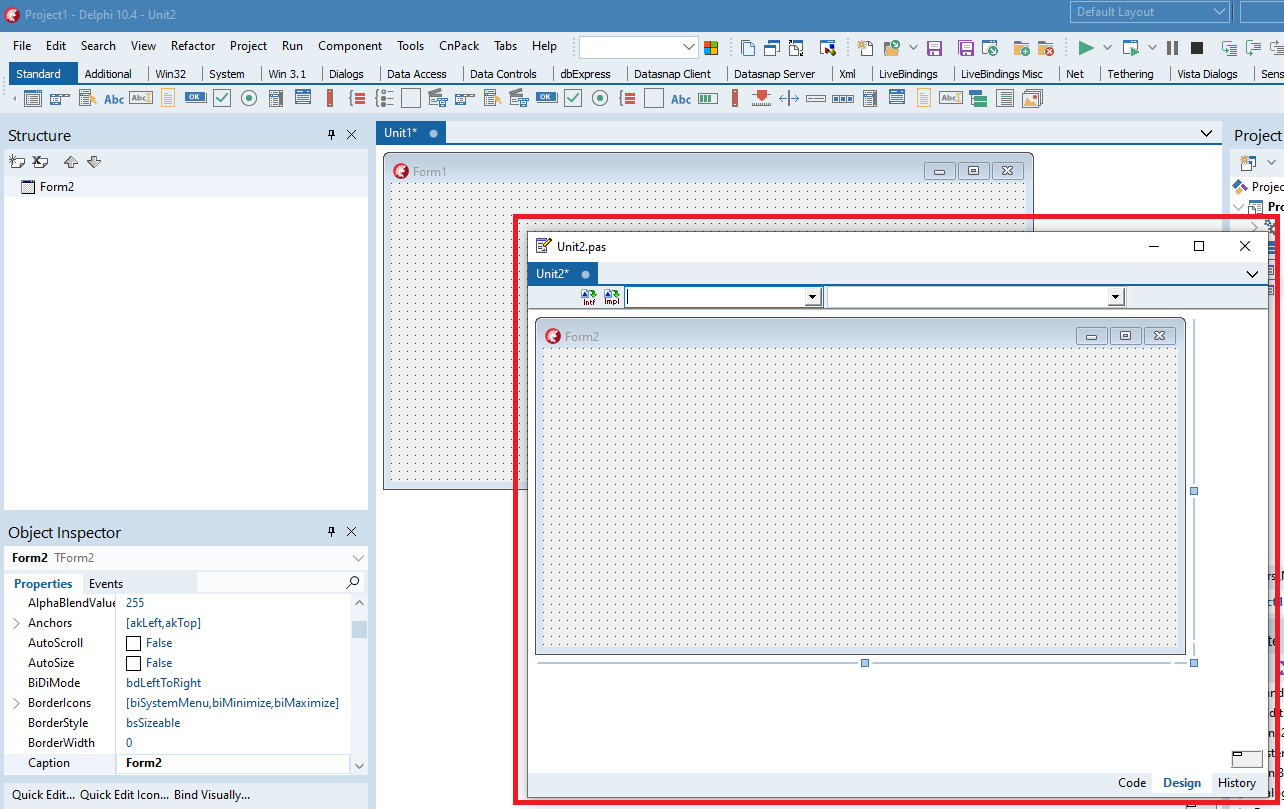Viewport: 1284px width, 809px height.
Task: Click the Caption value field showing Form2
Action: pyautogui.click(x=233, y=763)
